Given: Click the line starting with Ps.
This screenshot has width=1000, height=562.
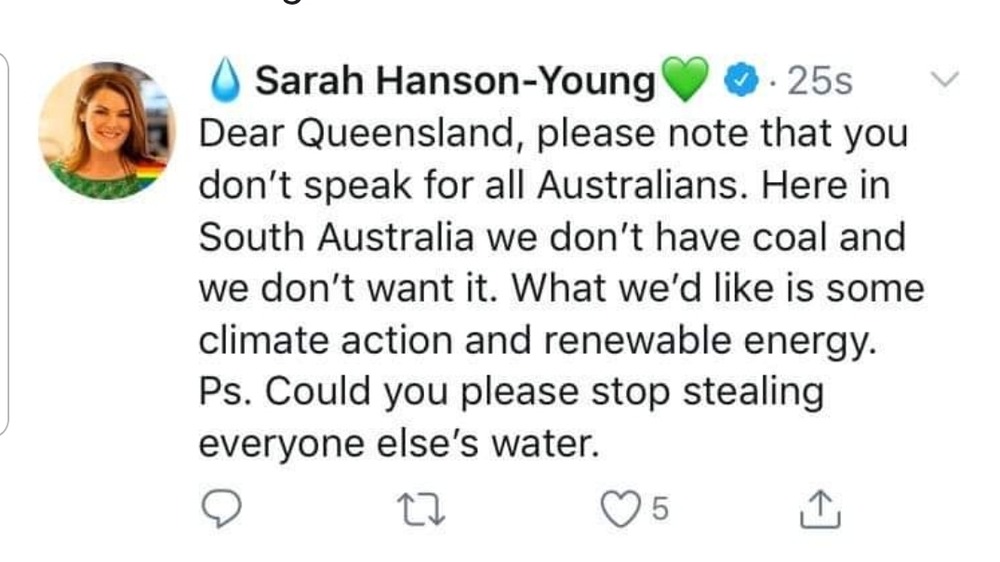Looking at the screenshot, I should click(510, 391).
